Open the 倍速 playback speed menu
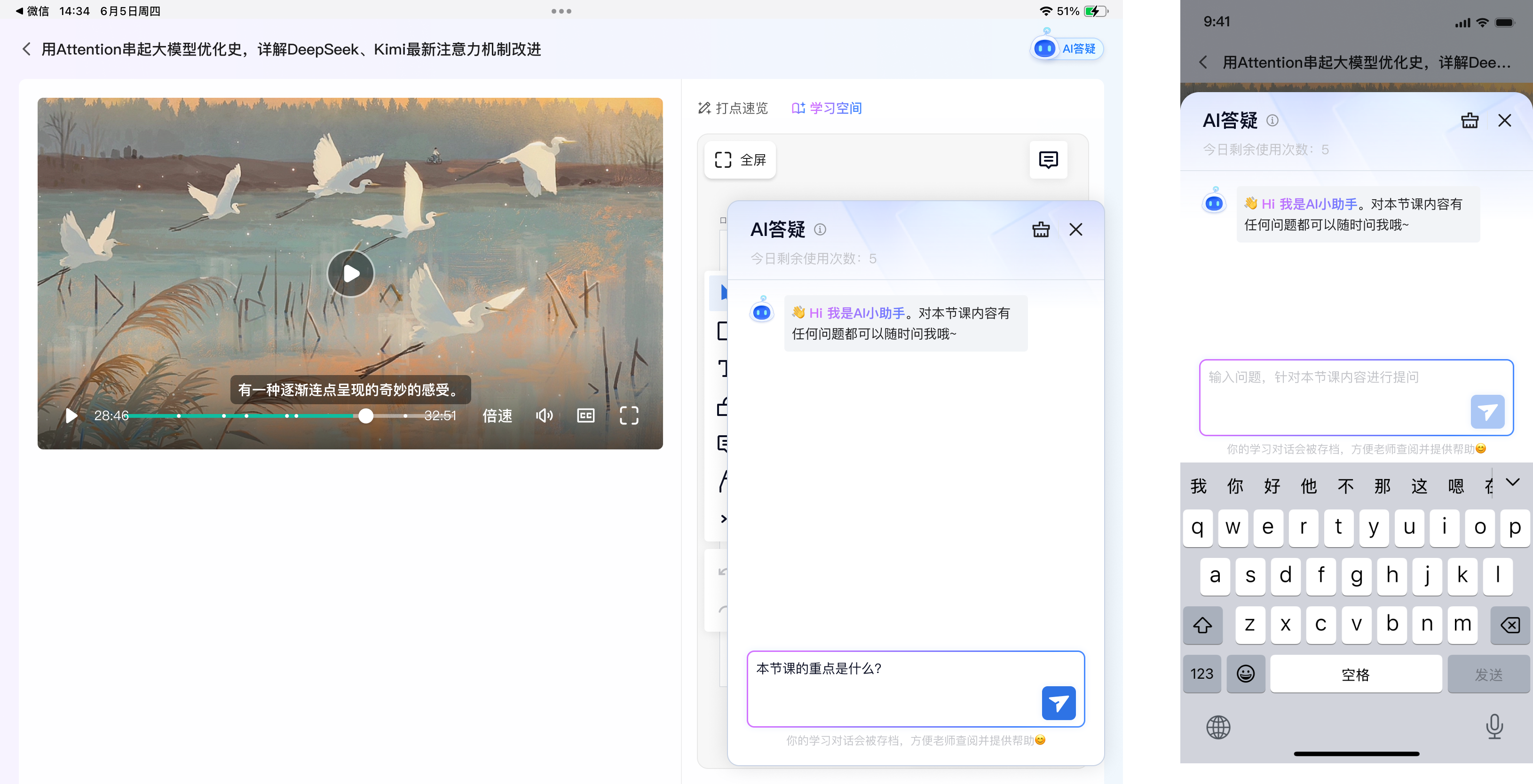The image size is (1533, 784). point(497,415)
